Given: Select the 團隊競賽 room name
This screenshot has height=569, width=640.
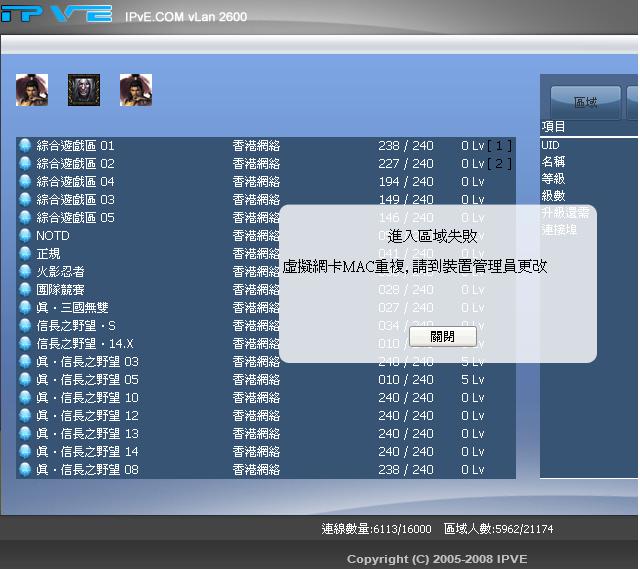Looking at the screenshot, I should 60,289.
